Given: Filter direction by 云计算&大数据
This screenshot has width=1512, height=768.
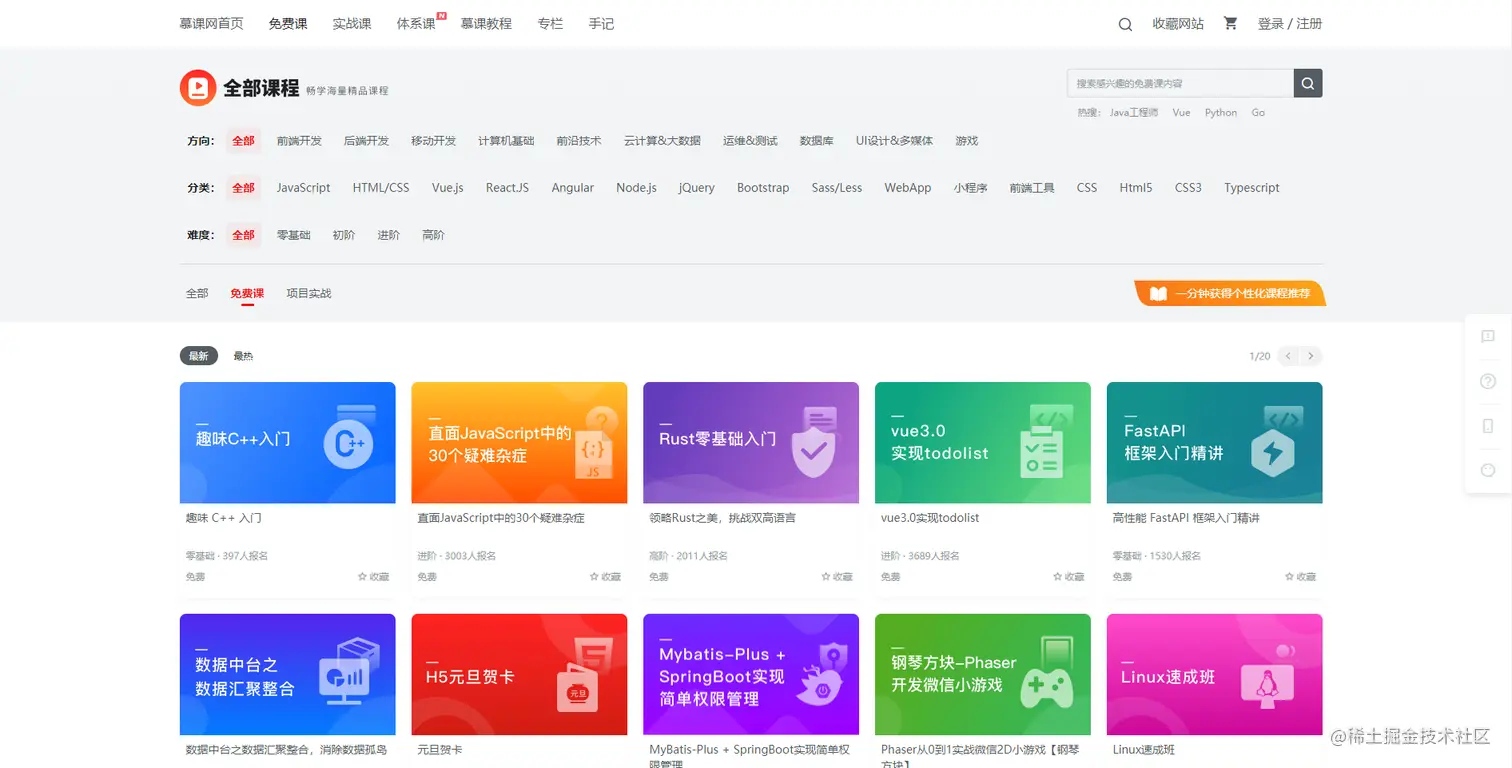Looking at the screenshot, I should (662, 141).
